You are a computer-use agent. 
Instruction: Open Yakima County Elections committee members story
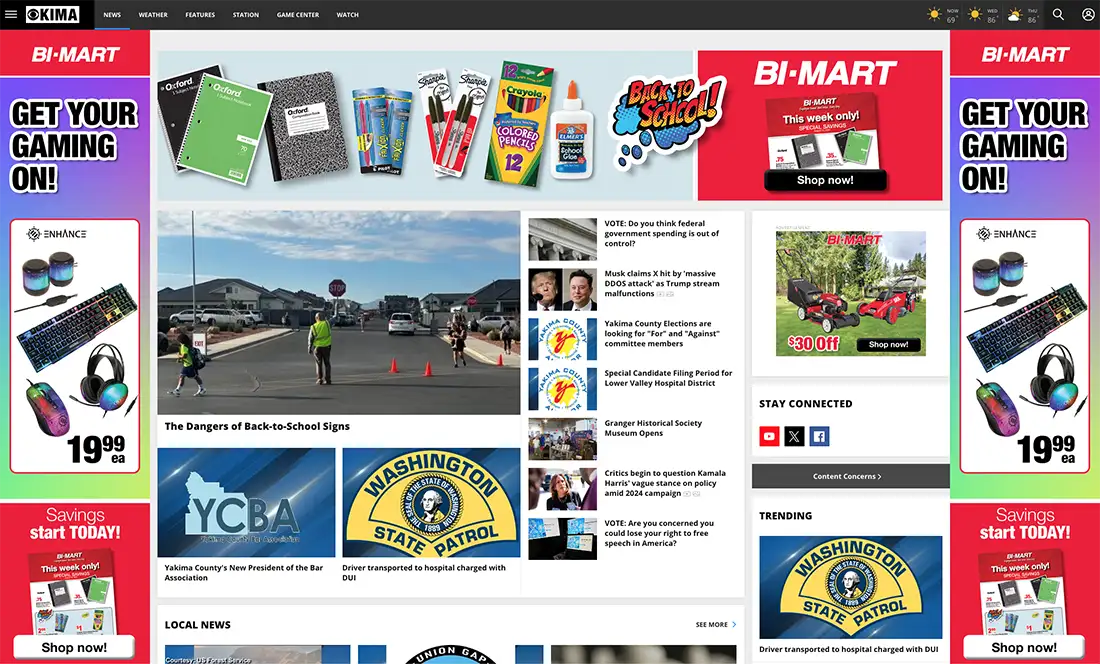click(x=664, y=334)
